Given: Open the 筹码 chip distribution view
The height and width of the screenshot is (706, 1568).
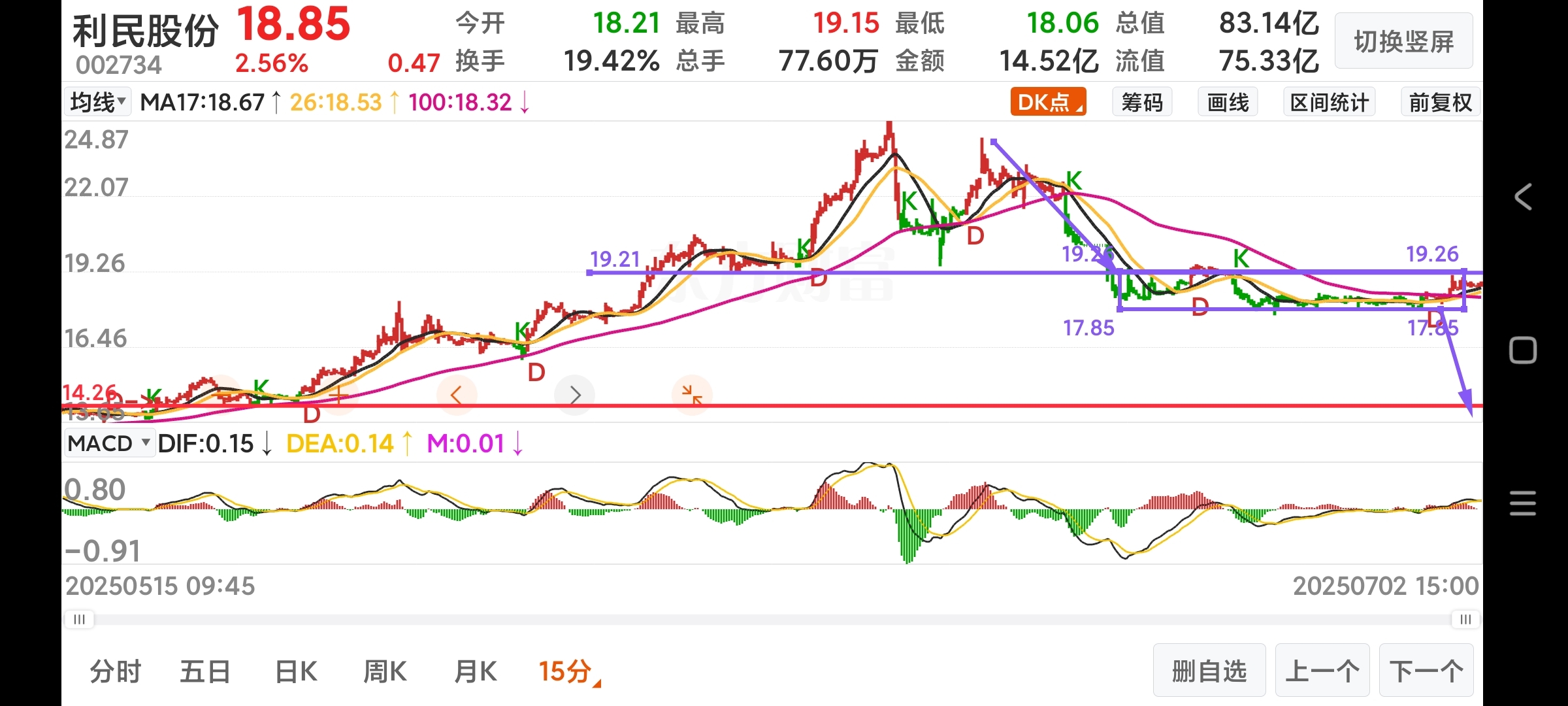Looking at the screenshot, I should click(x=1142, y=103).
